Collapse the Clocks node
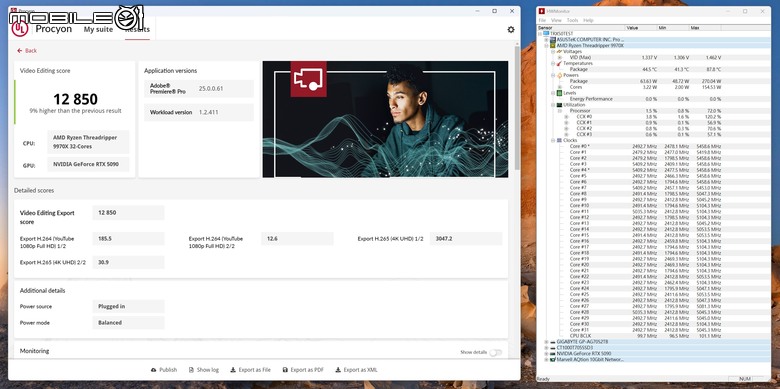 coord(552,140)
